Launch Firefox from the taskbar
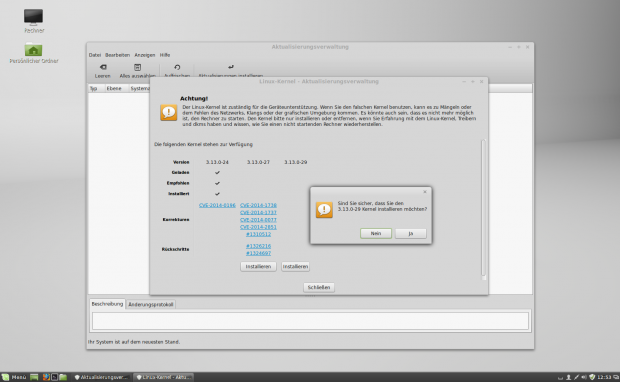This screenshot has height=382, width=620. (x=46, y=377)
